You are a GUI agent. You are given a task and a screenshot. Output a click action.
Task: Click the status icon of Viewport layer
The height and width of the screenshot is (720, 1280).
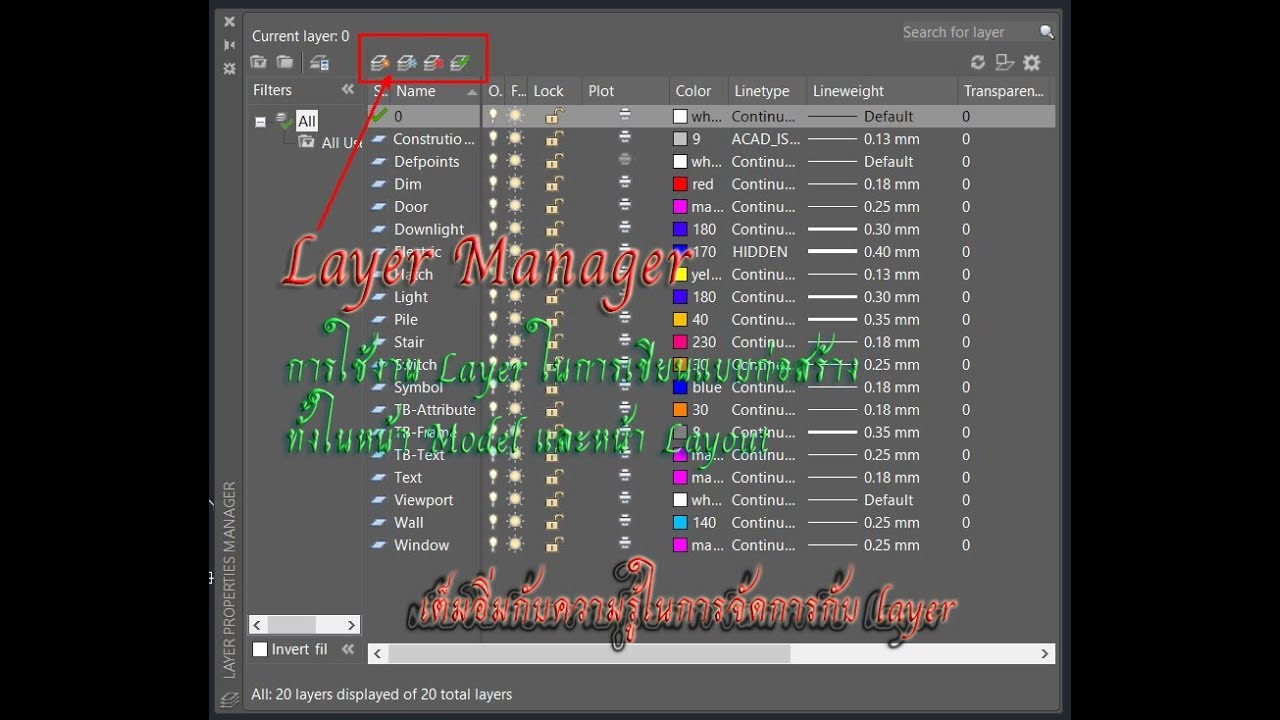(379, 500)
